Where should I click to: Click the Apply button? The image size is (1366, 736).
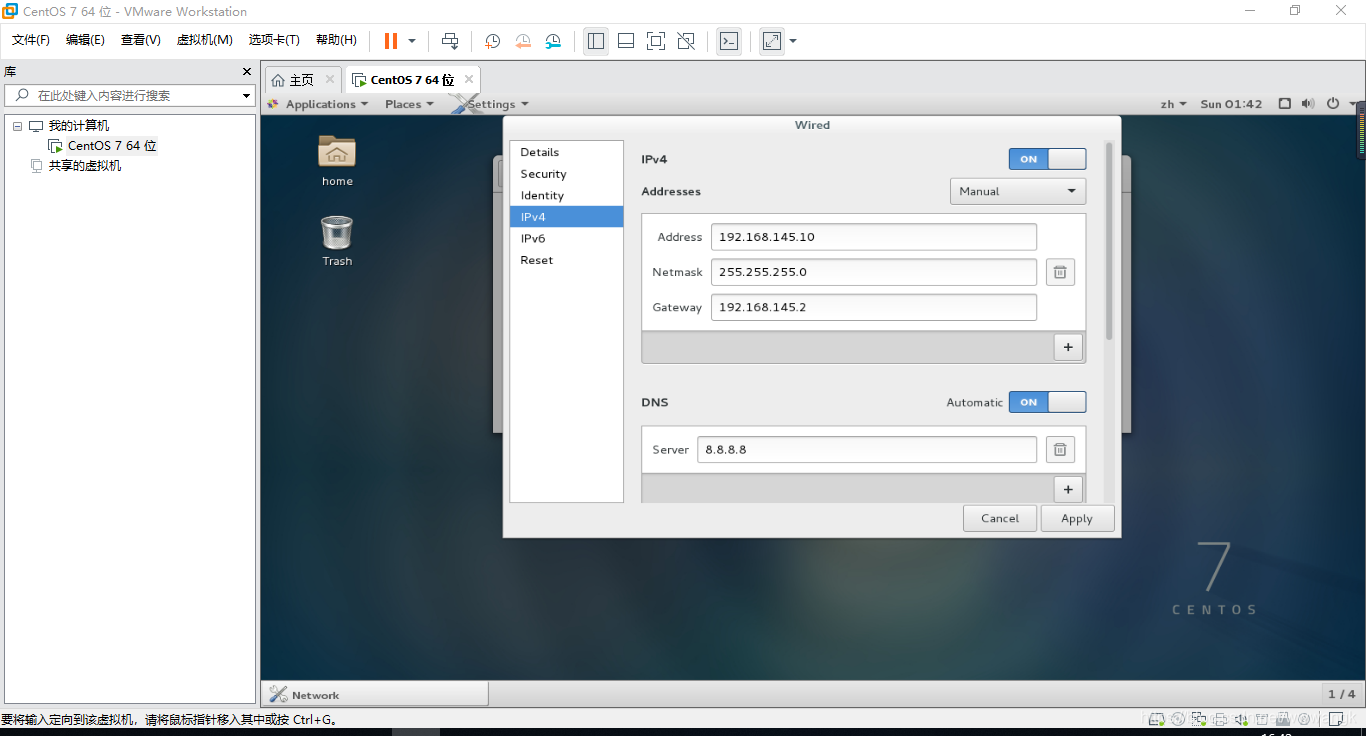[x=1077, y=518]
